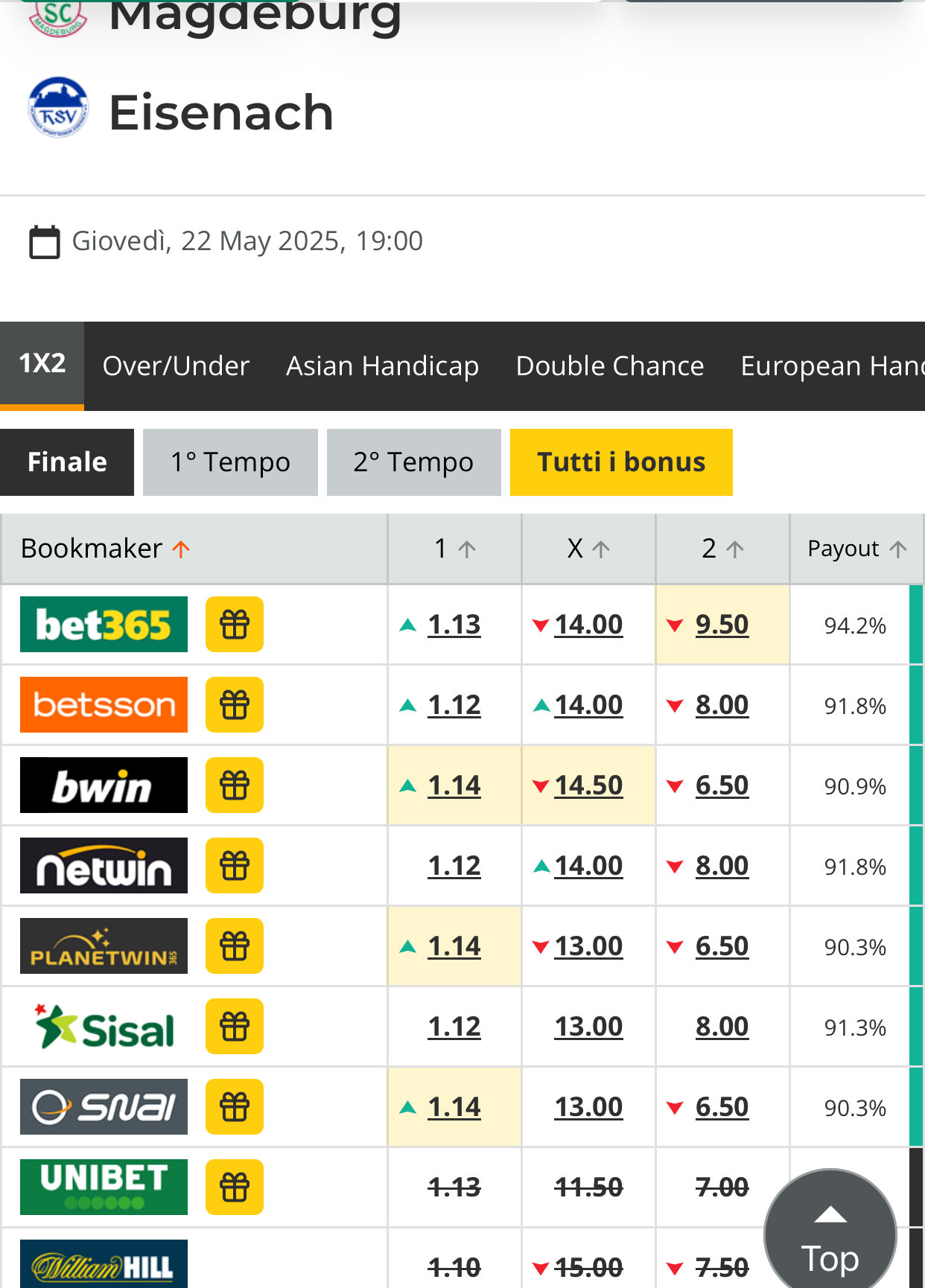This screenshot has width=925, height=1288.
Task: Open the bet365 bonus gift icon
Action: point(235,625)
